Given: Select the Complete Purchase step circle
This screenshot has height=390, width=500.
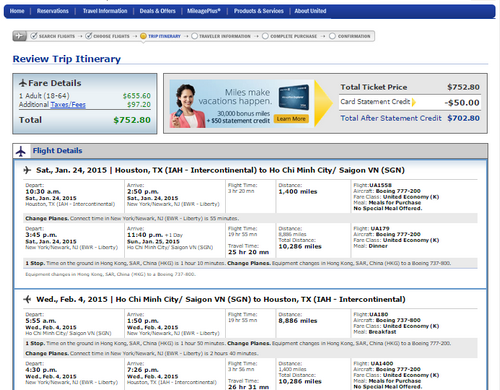Looking at the screenshot, I should (265, 36).
